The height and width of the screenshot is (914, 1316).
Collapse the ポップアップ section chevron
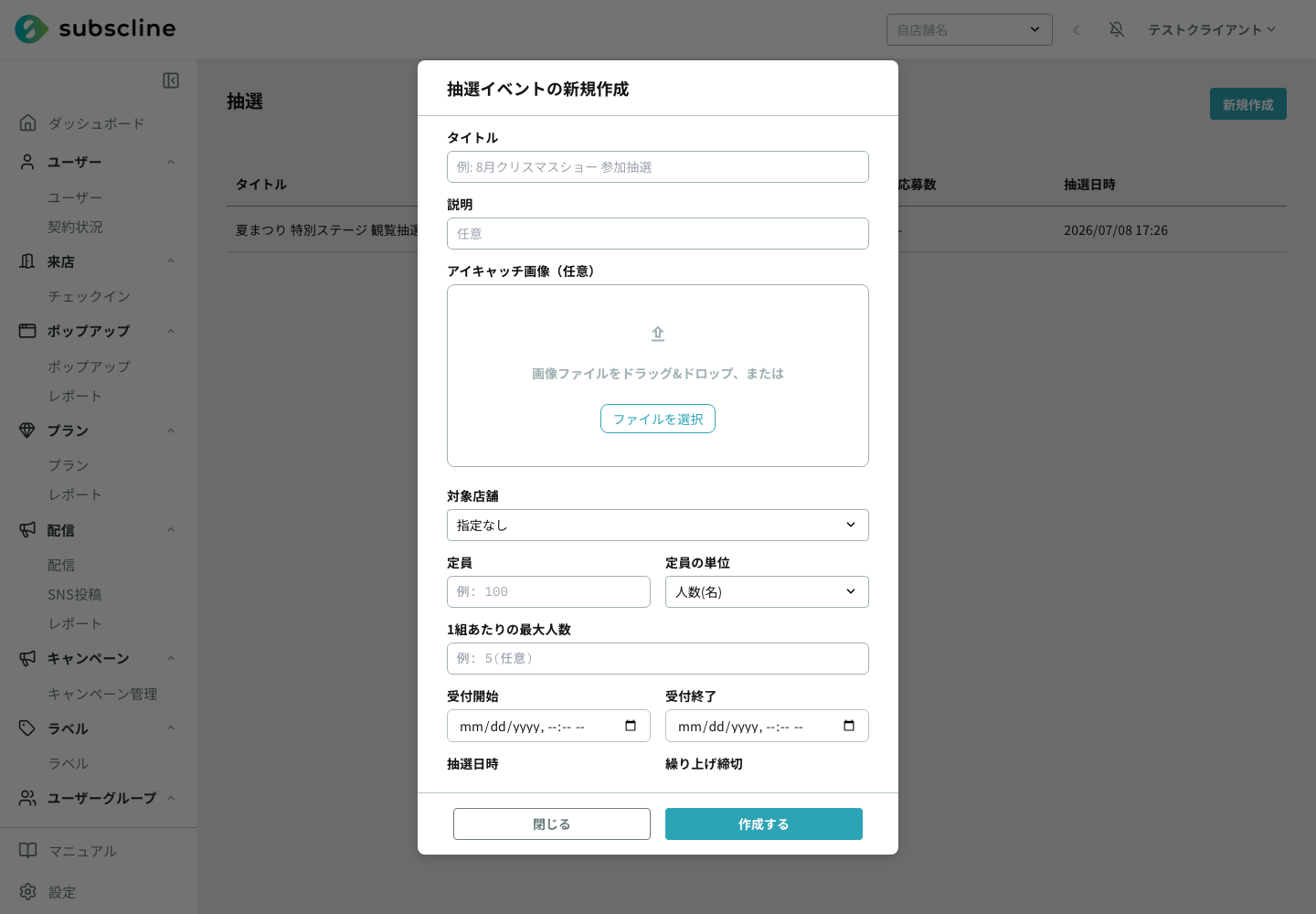(171, 331)
